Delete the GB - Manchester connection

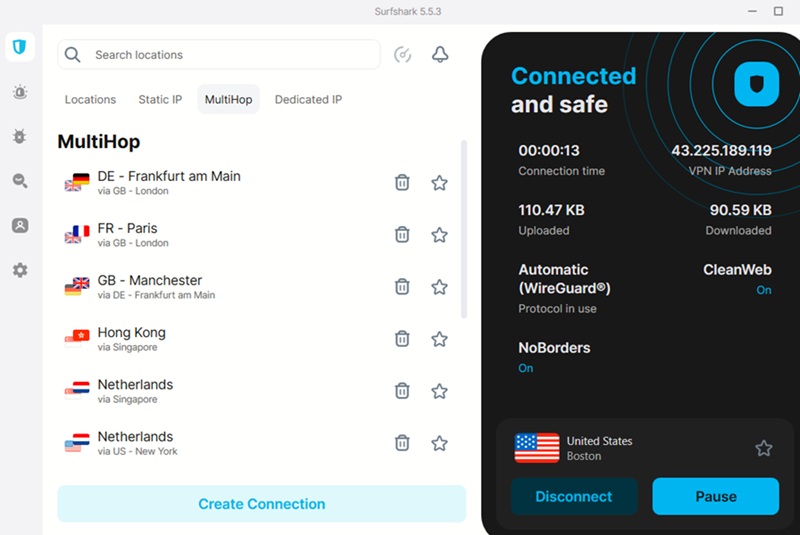[x=402, y=286]
